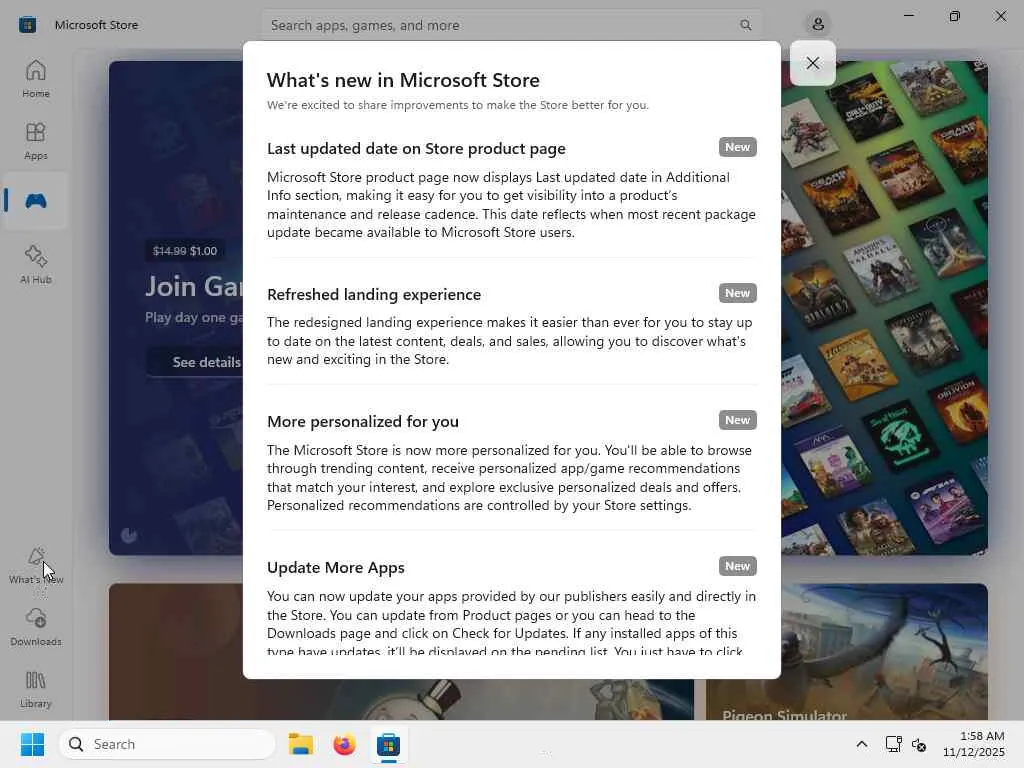Click the taskbar Search box
Image resolution: width=1024 pixels, height=768 pixels.
pyautogui.click(x=167, y=744)
